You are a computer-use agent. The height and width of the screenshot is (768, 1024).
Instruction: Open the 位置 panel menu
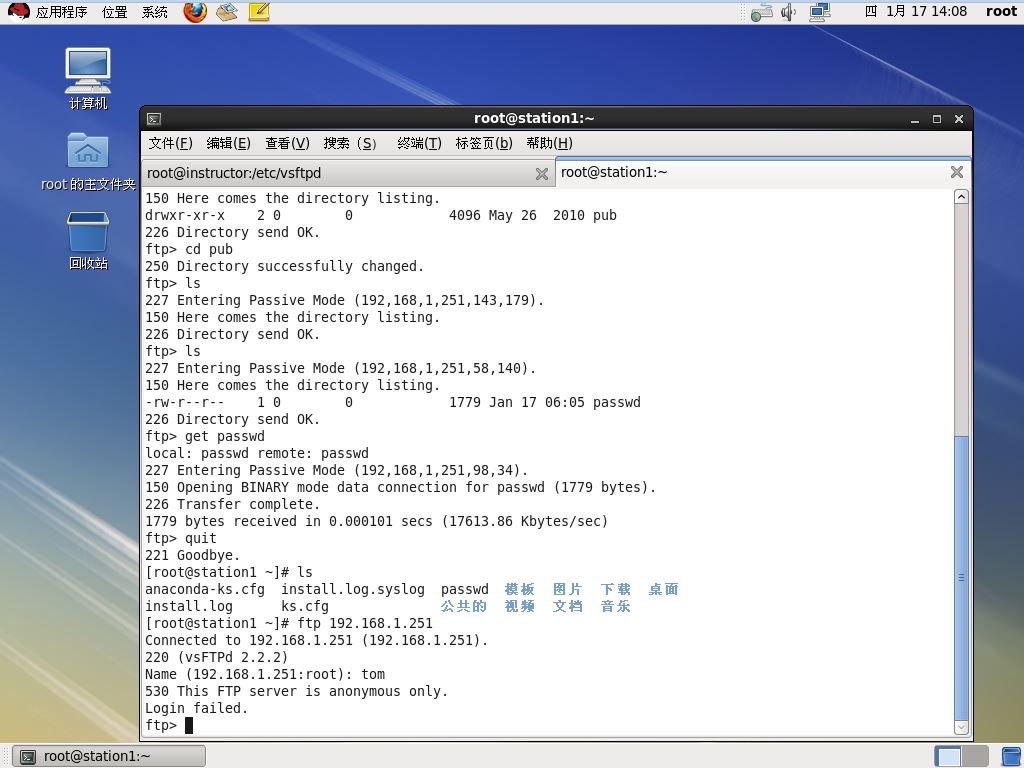coord(115,12)
